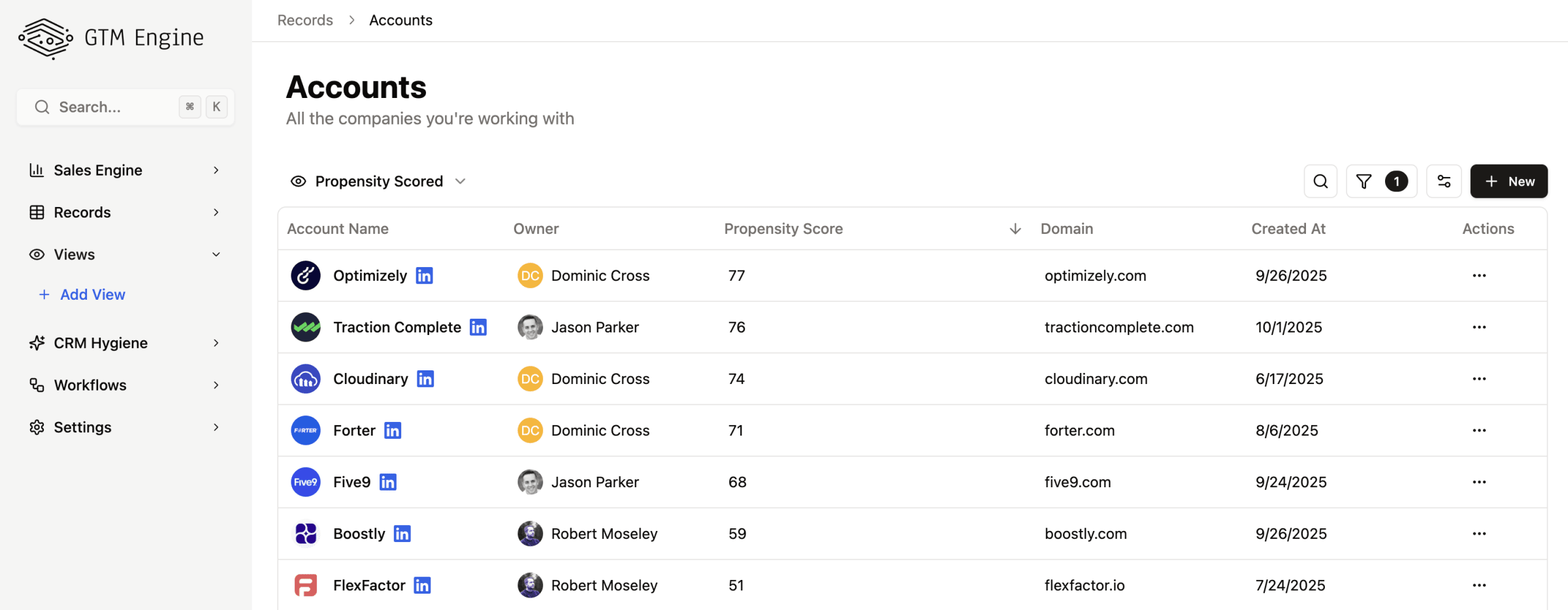Open actions menu for Traction Complete row
Image resolution: width=1568 pixels, height=610 pixels.
click(x=1479, y=327)
